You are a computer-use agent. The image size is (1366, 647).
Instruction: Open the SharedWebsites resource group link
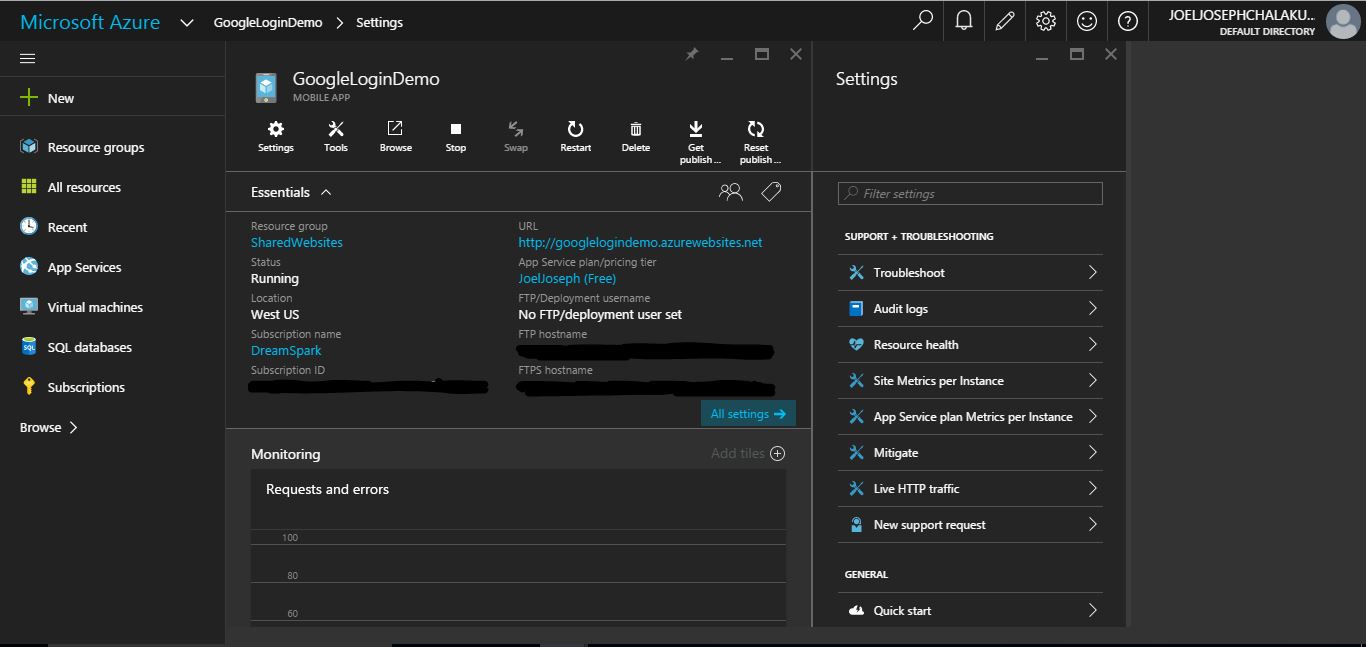click(x=297, y=243)
